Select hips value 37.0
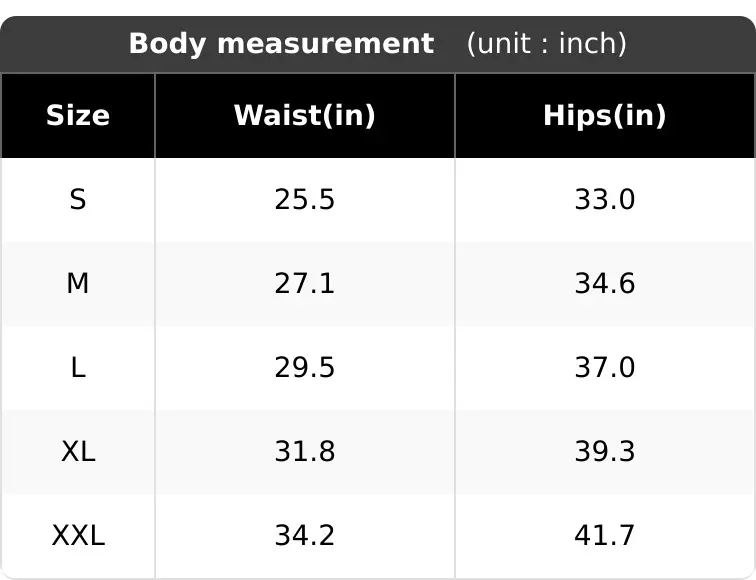Viewport: 756px width, 580px height. click(x=605, y=367)
